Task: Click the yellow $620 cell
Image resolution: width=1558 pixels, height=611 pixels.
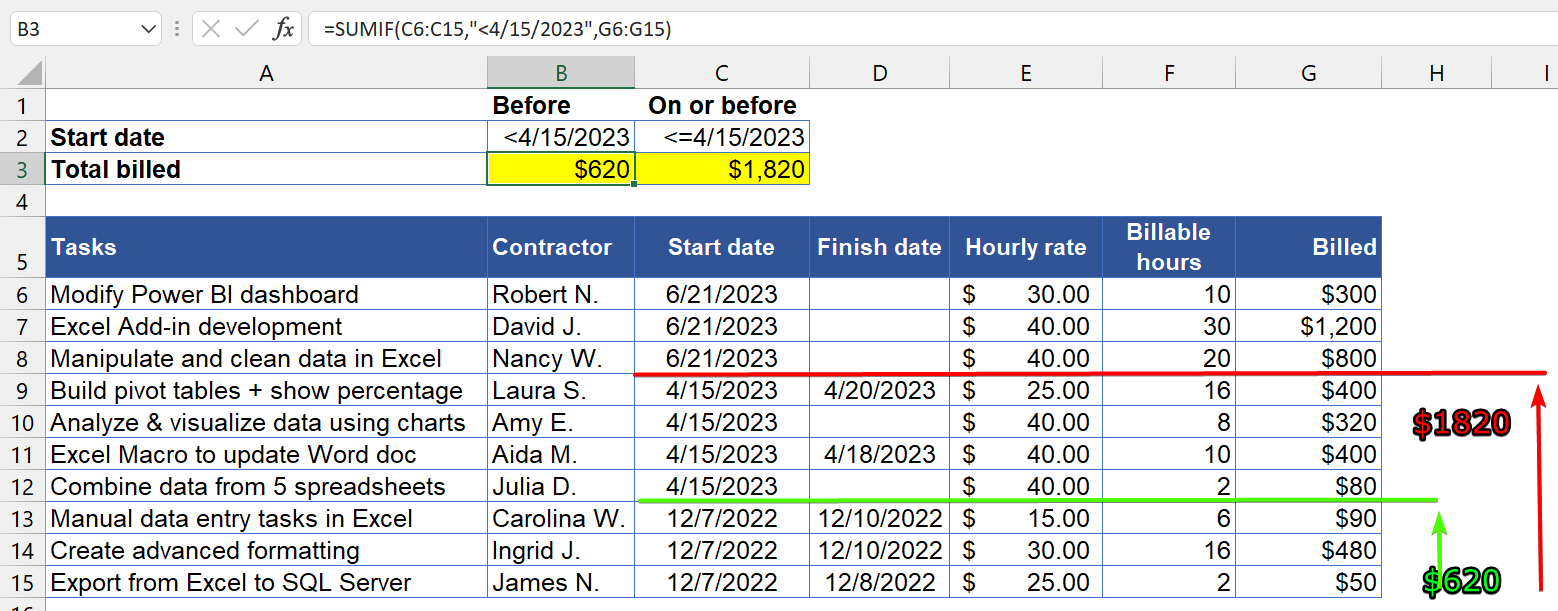Action: click(x=560, y=168)
